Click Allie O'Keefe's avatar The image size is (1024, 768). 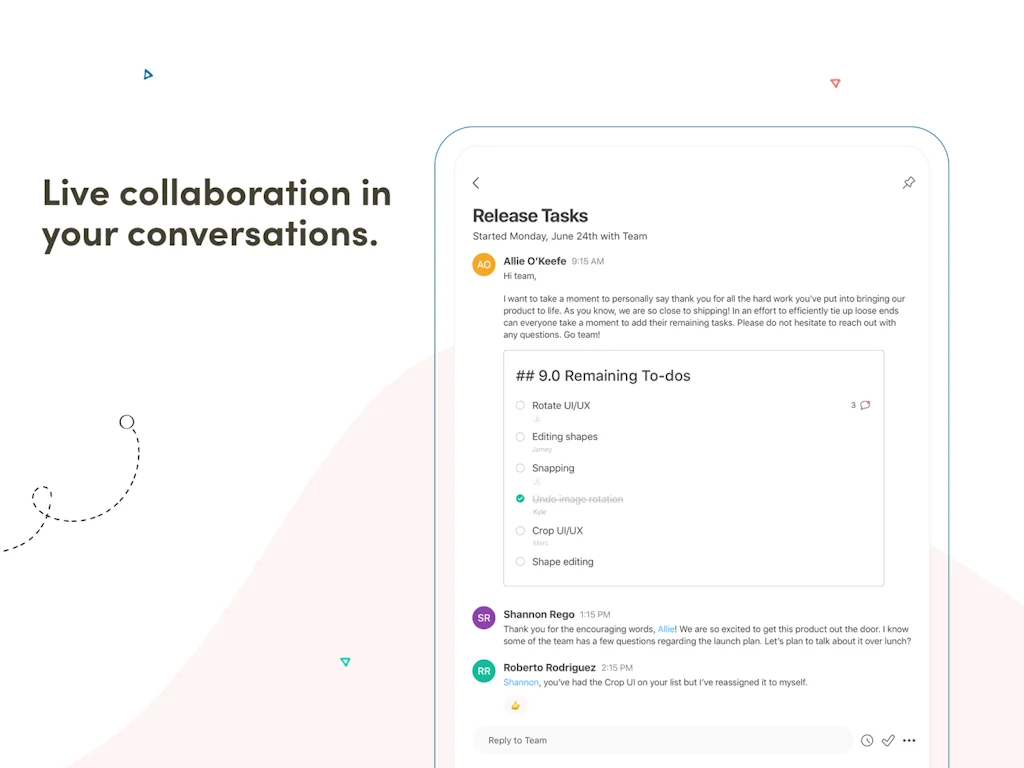pos(483,264)
